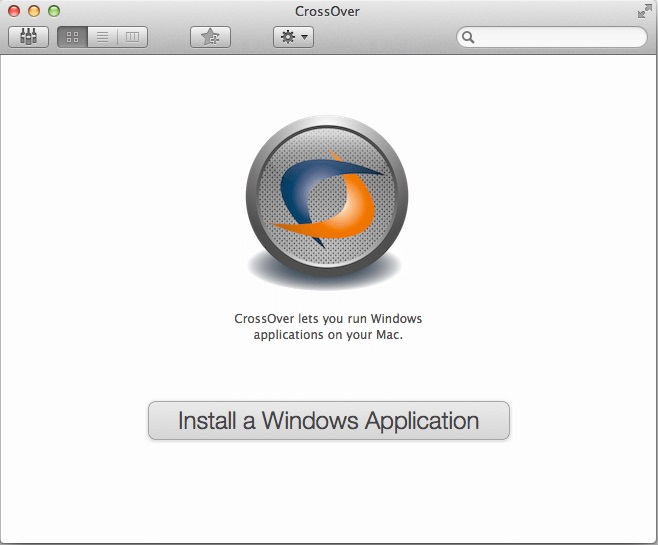
Task: Click the add favorite star icon
Action: (x=210, y=37)
